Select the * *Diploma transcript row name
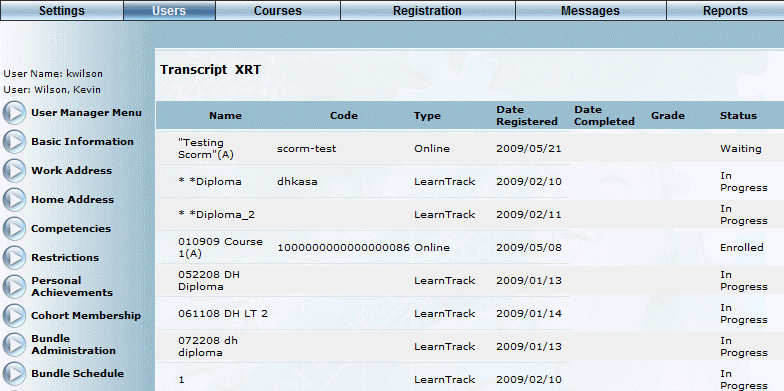Image resolution: width=784 pixels, height=391 pixels. (210, 182)
